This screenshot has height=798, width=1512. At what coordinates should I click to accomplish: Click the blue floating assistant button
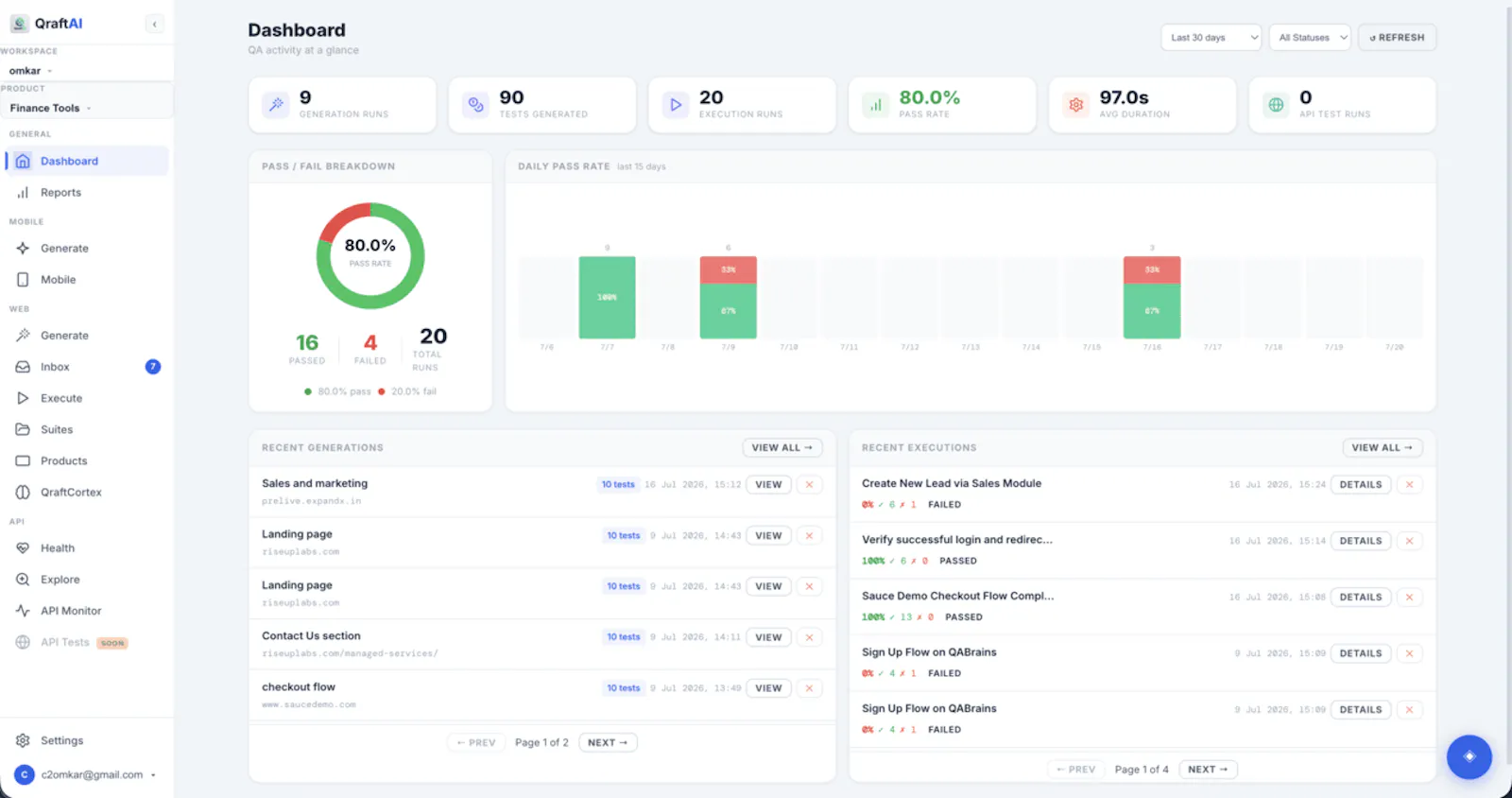tap(1469, 756)
